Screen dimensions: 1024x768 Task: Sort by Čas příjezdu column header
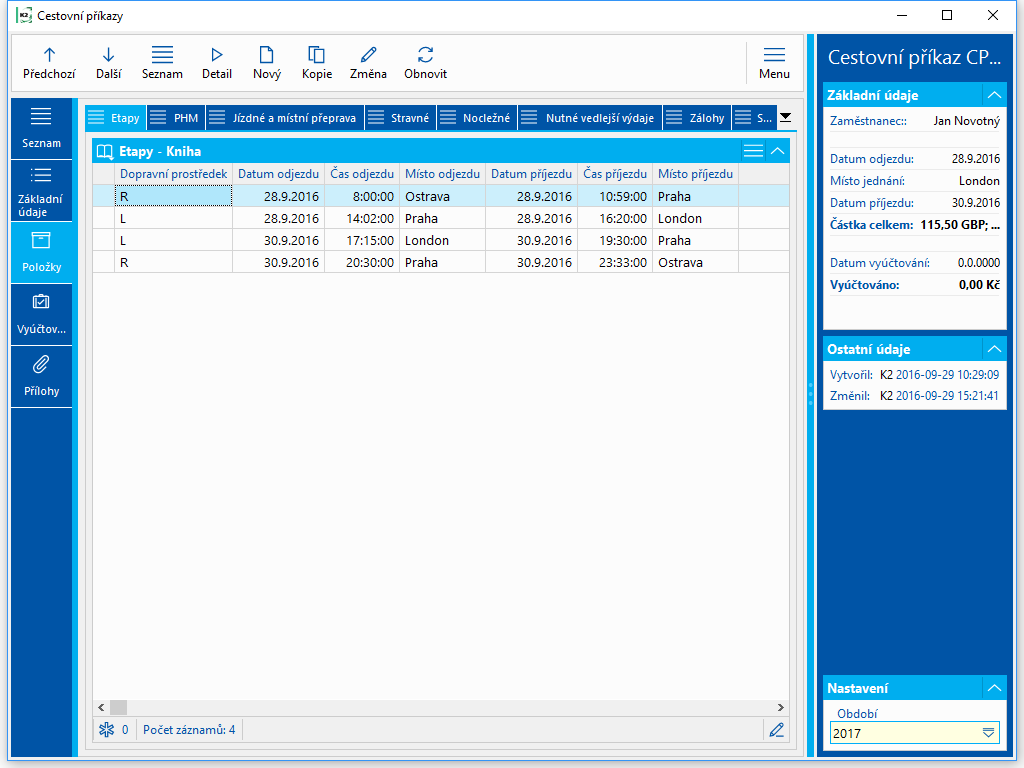(x=615, y=174)
